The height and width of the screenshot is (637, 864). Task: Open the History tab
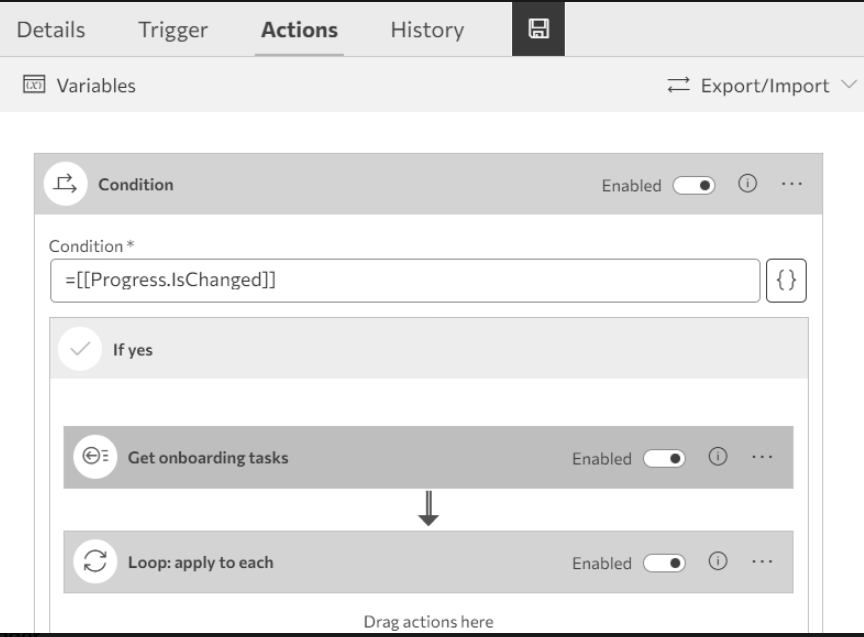[427, 30]
